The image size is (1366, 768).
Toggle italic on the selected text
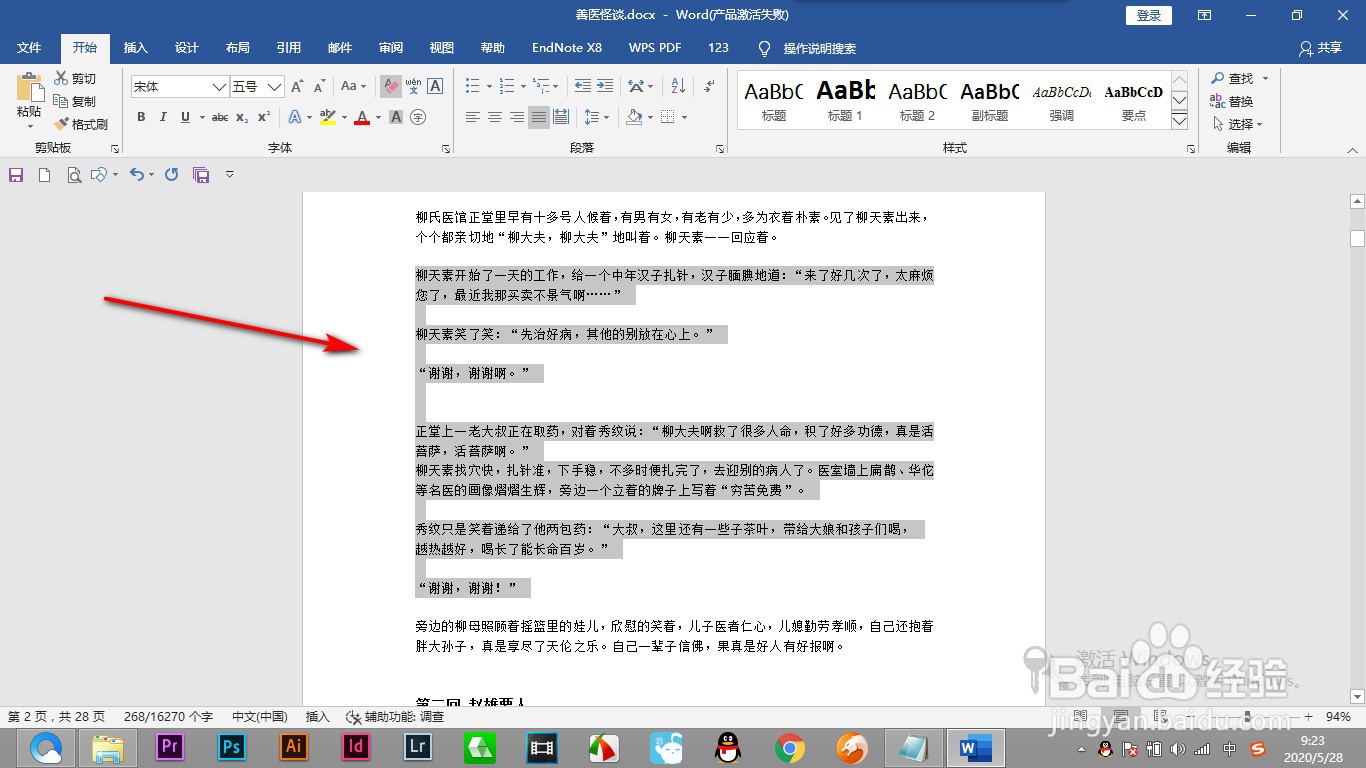point(163,117)
